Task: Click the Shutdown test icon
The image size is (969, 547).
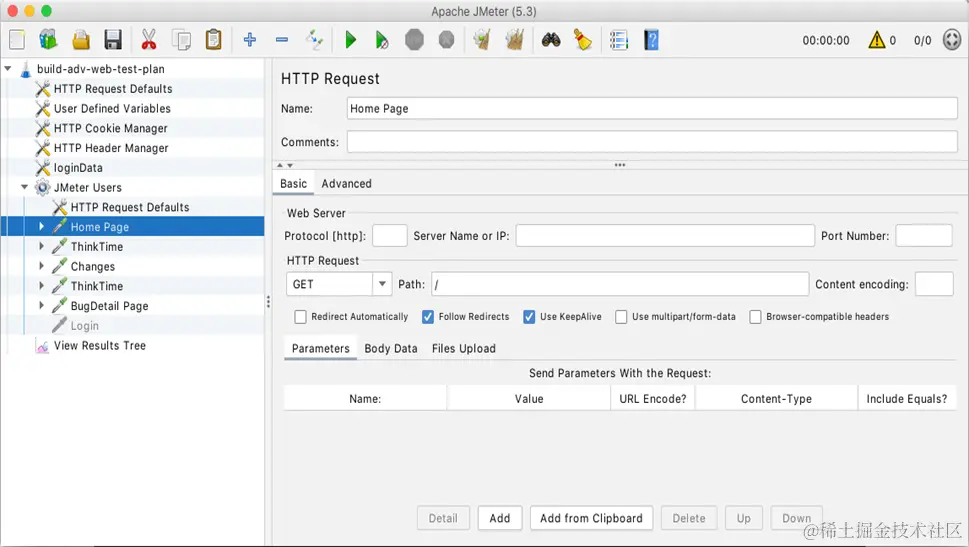Action: pos(446,40)
